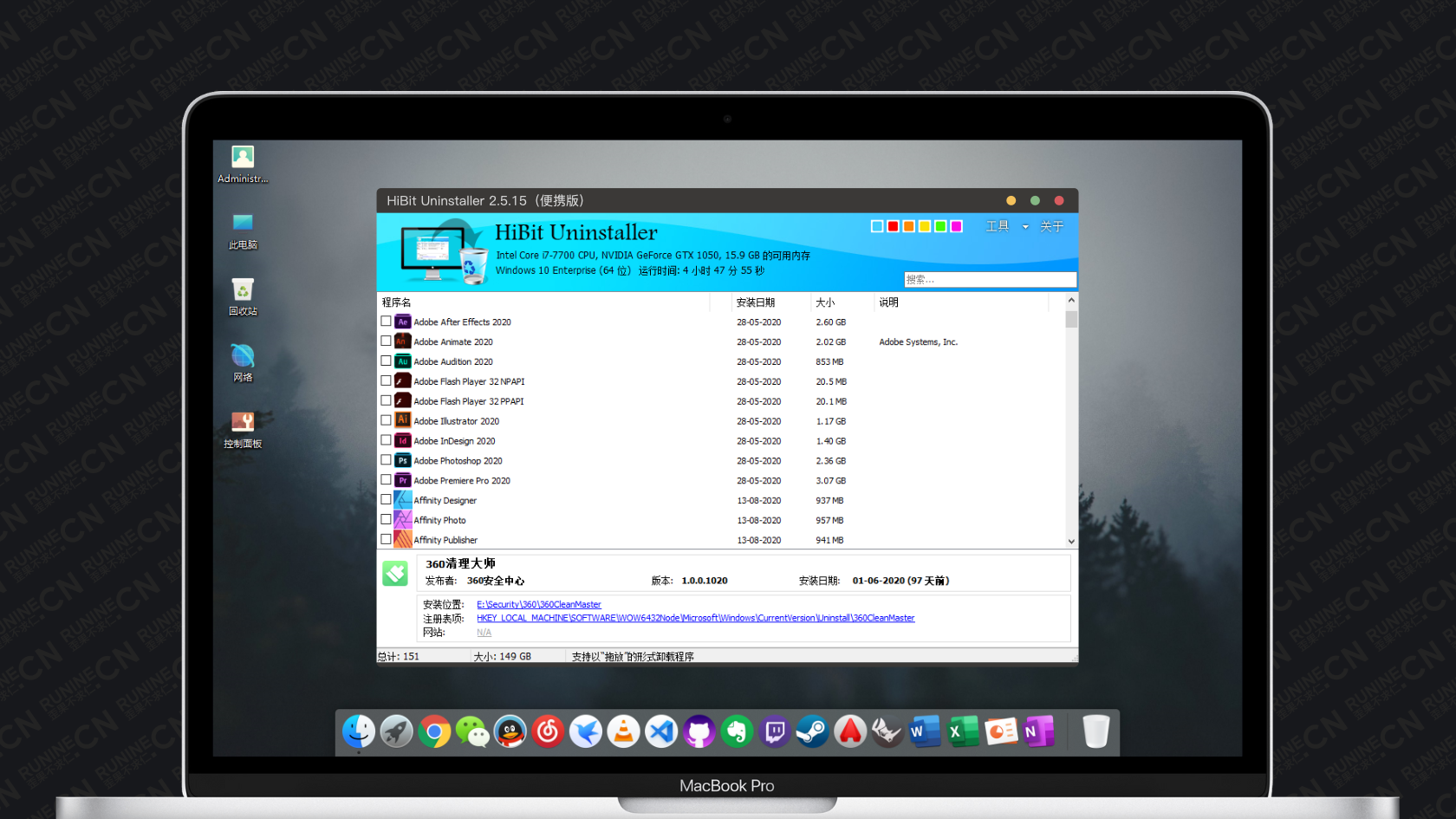Open the 此电脑 desktop icon
This screenshot has height=819, width=1456.
[243, 231]
